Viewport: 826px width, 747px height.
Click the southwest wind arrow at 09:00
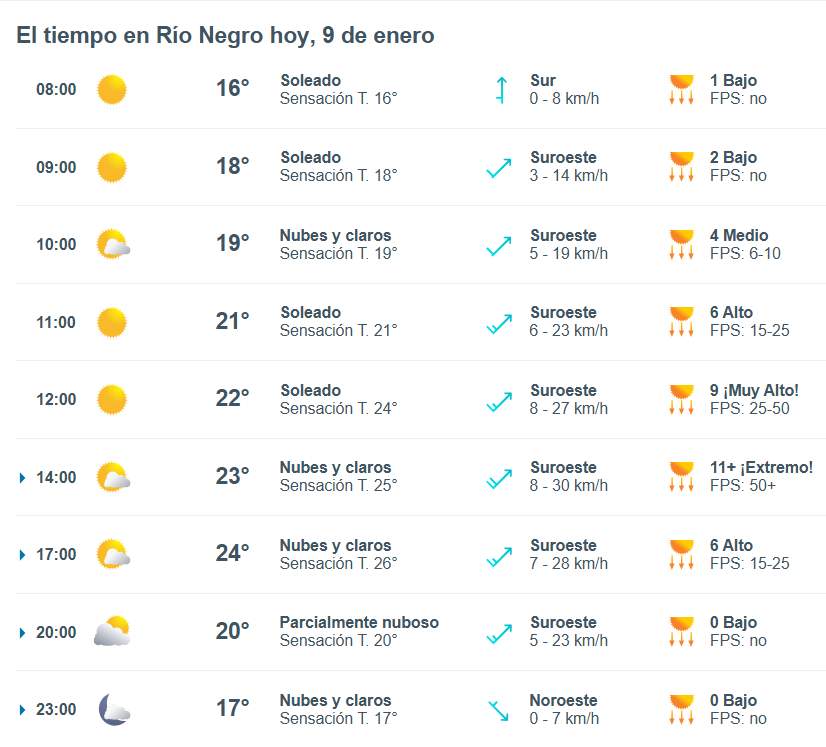[499, 168]
